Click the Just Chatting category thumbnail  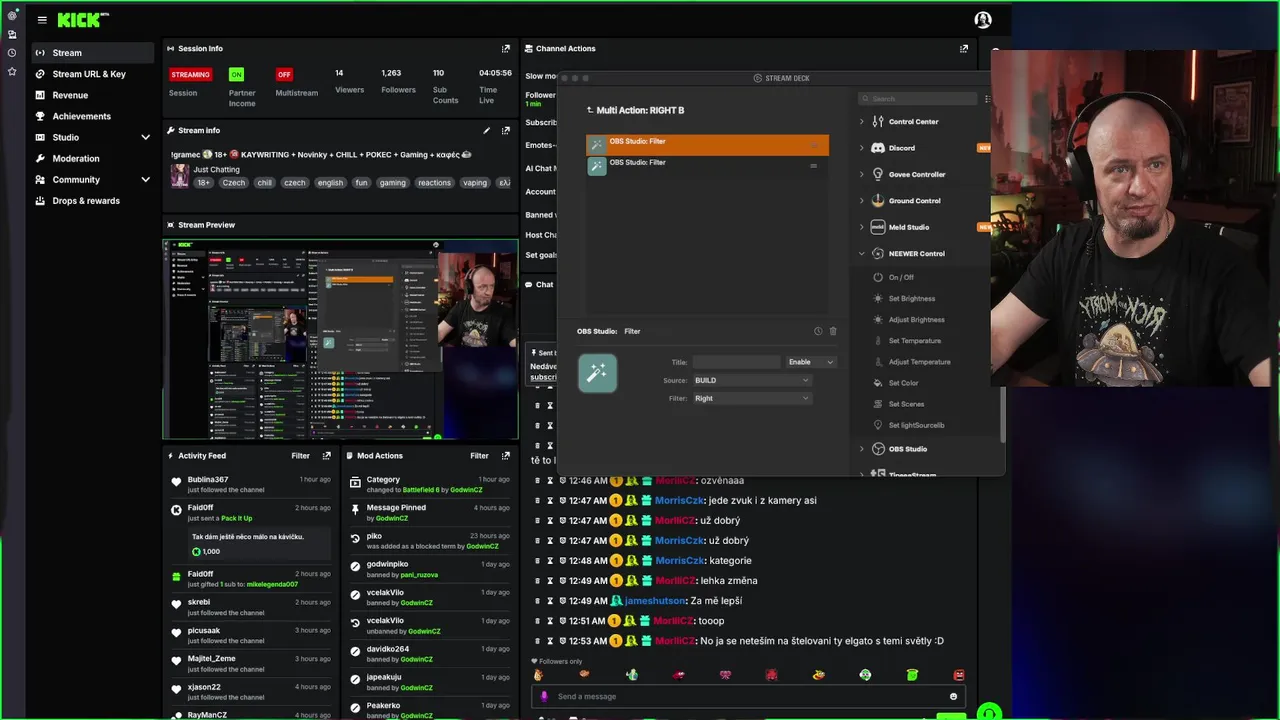click(180, 176)
